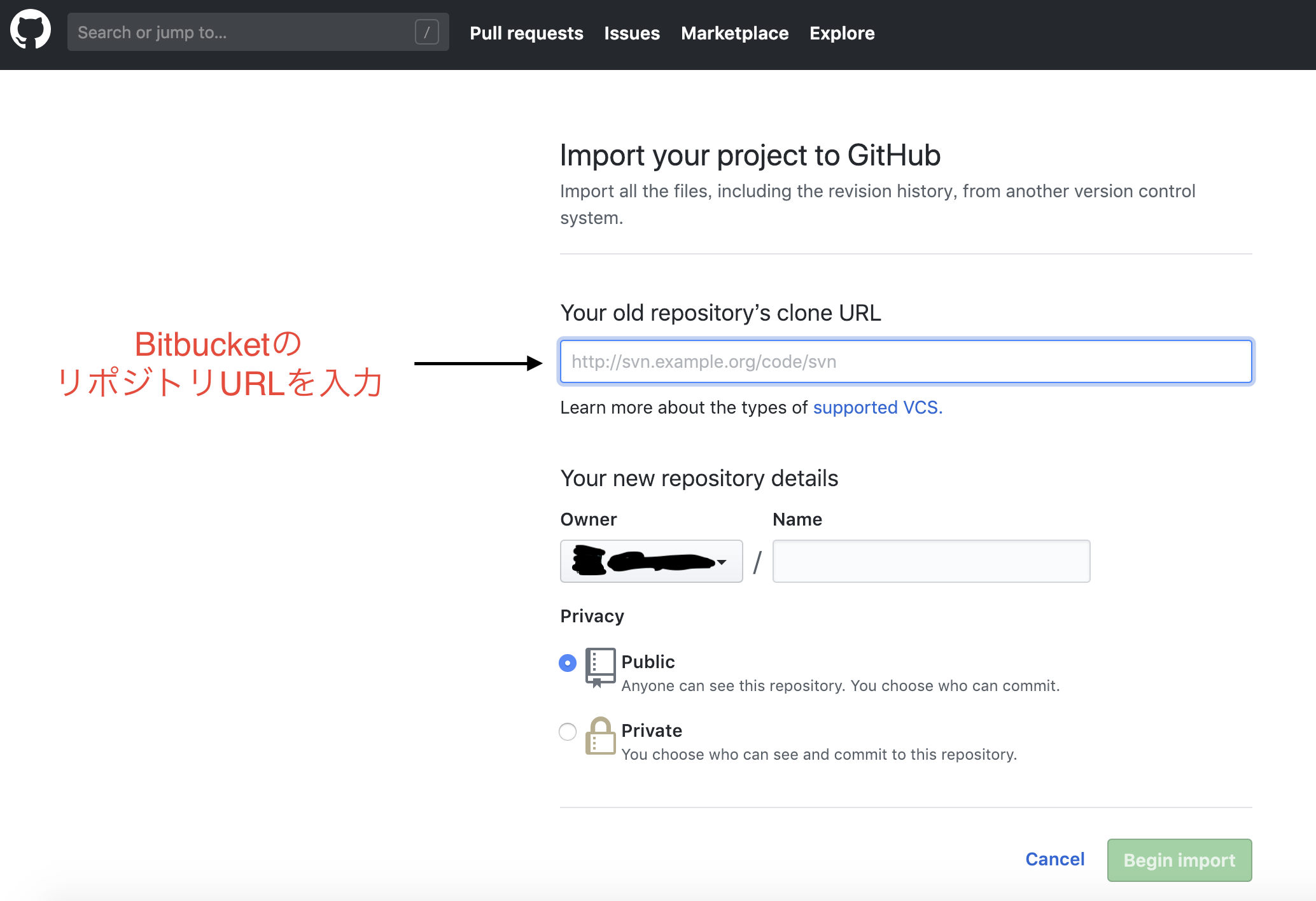Open the Owner selection dropdown
Image resolution: width=1316 pixels, height=901 pixels.
tap(650, 561)
